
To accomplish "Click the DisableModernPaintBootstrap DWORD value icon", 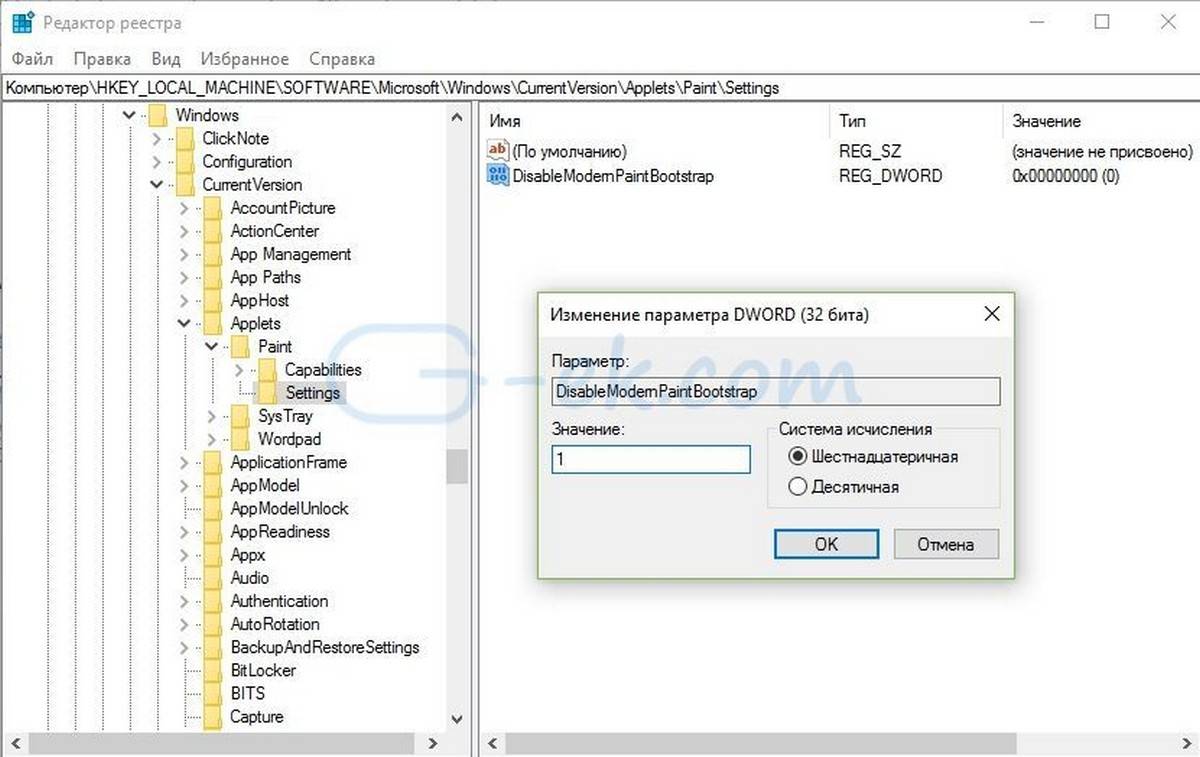I will pos(498,175).
